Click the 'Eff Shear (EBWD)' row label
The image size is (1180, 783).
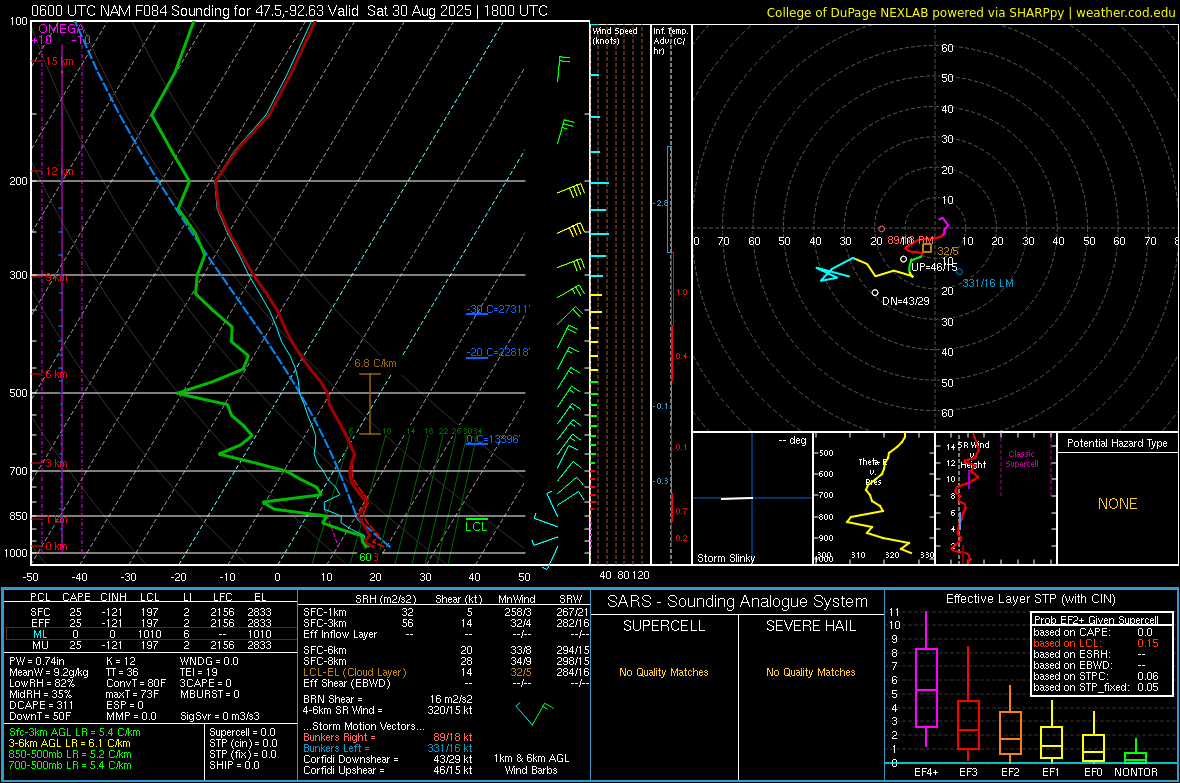(x=346, y=683)
